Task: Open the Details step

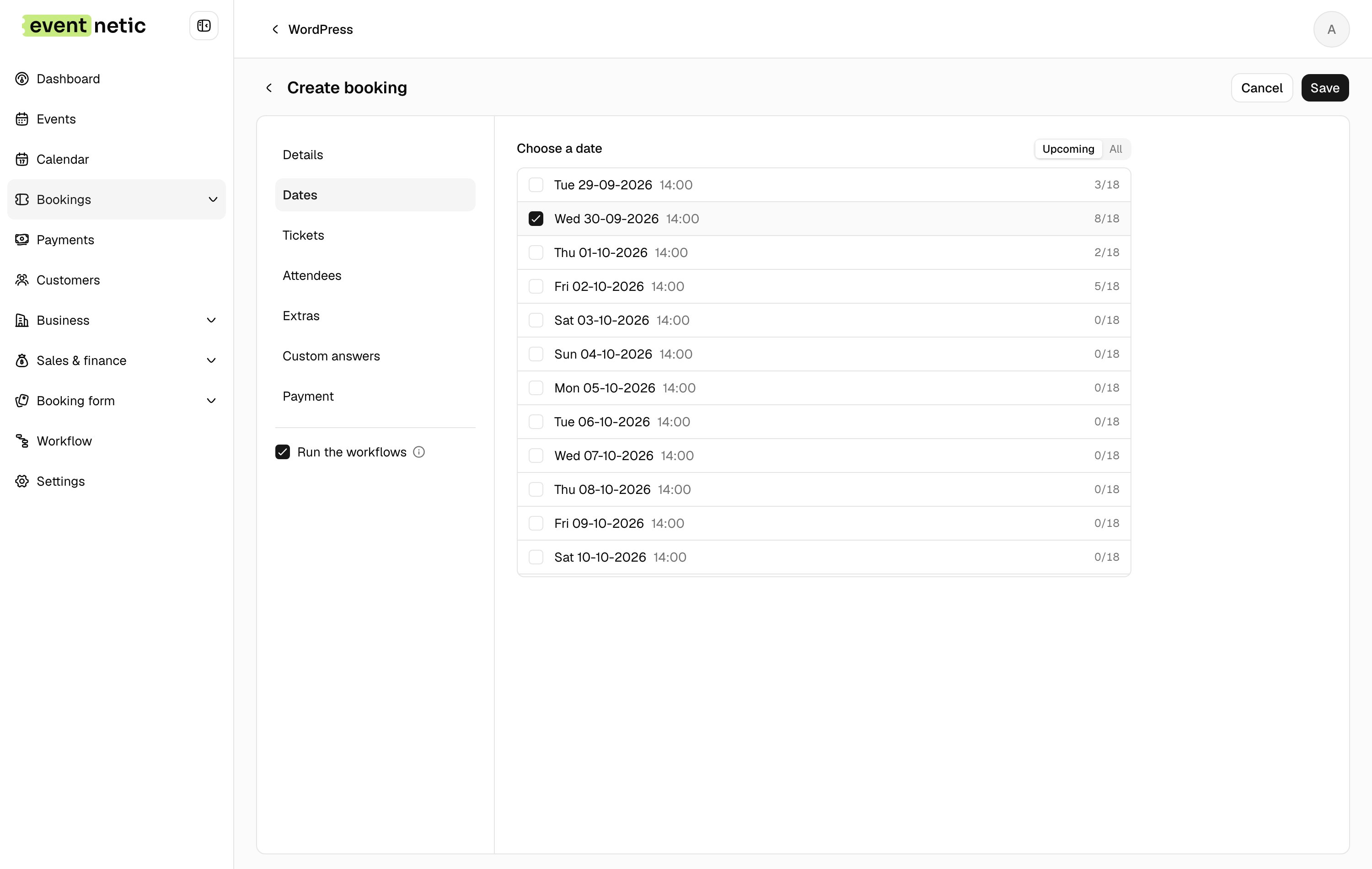Action: [375, 155]
